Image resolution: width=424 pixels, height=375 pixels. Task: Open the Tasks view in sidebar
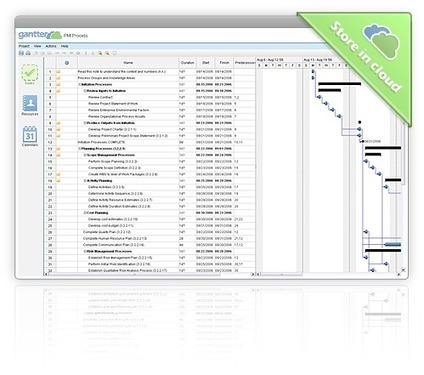pyautogui.click(x=30, y=73)
